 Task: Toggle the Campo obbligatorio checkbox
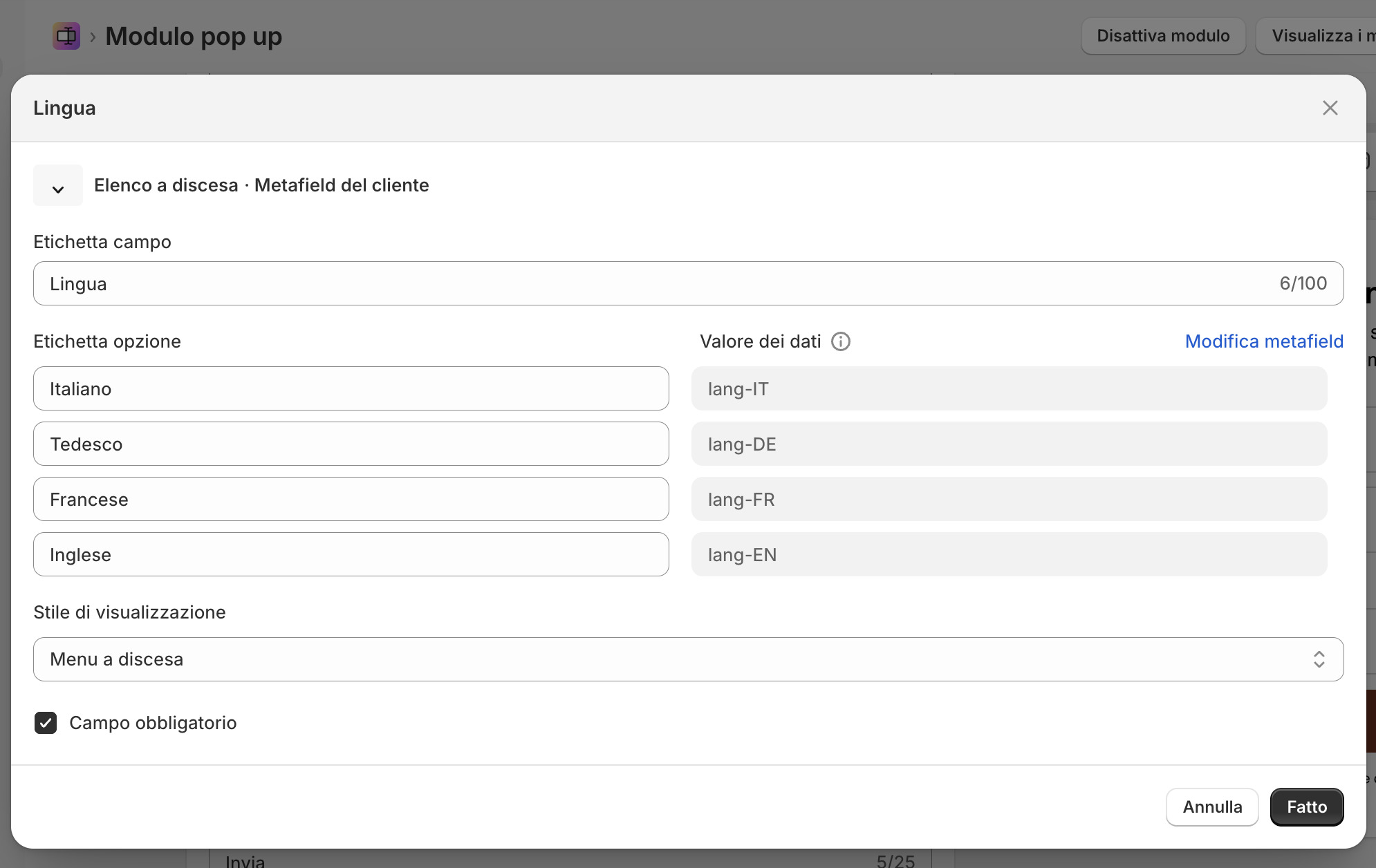pos(46,723)
